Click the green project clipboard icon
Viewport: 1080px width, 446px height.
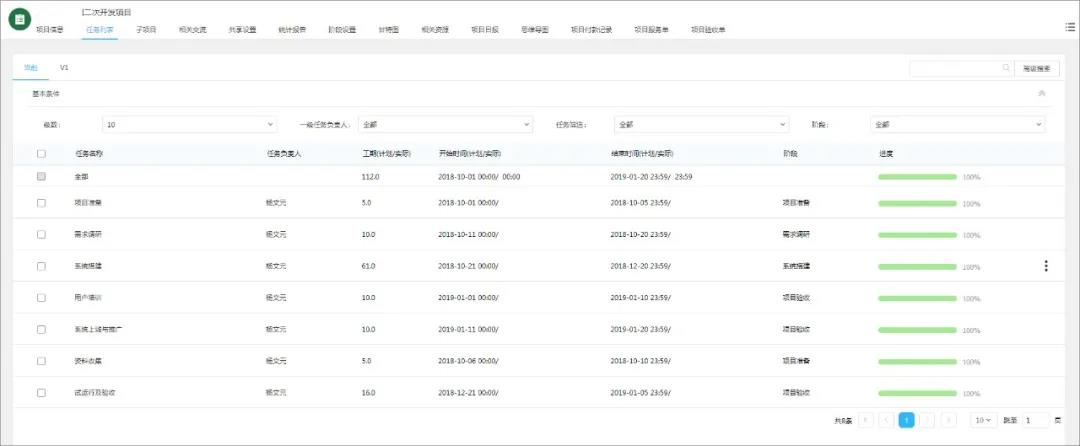(x=19, y=19)
